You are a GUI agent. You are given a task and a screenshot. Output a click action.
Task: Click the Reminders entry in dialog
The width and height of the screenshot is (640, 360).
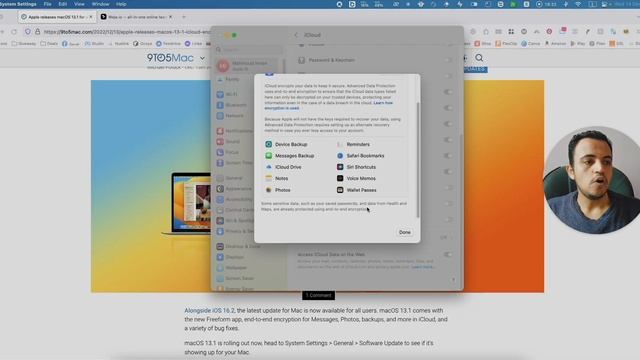coord(353,144)
